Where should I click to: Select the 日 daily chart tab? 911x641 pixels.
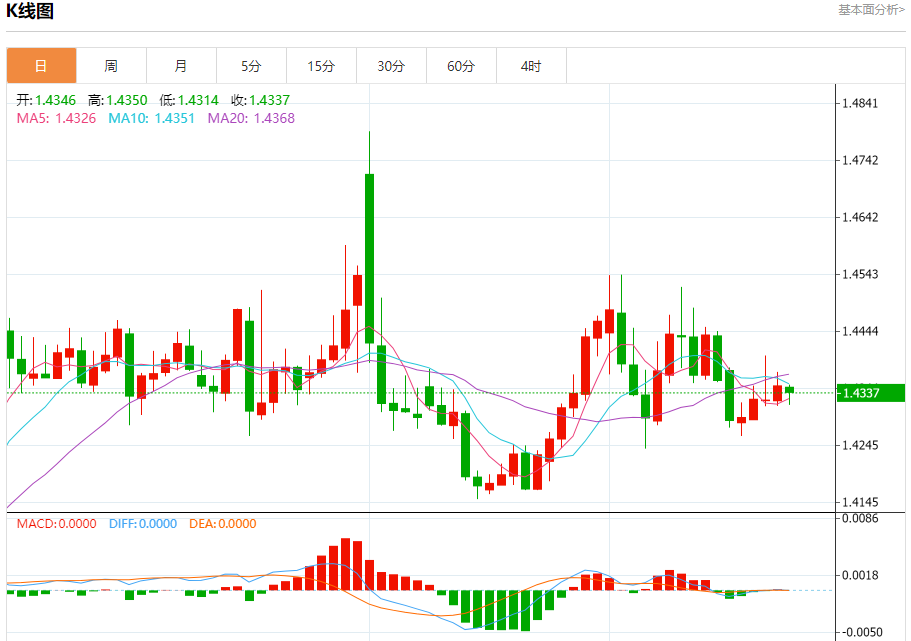[41, 66]
